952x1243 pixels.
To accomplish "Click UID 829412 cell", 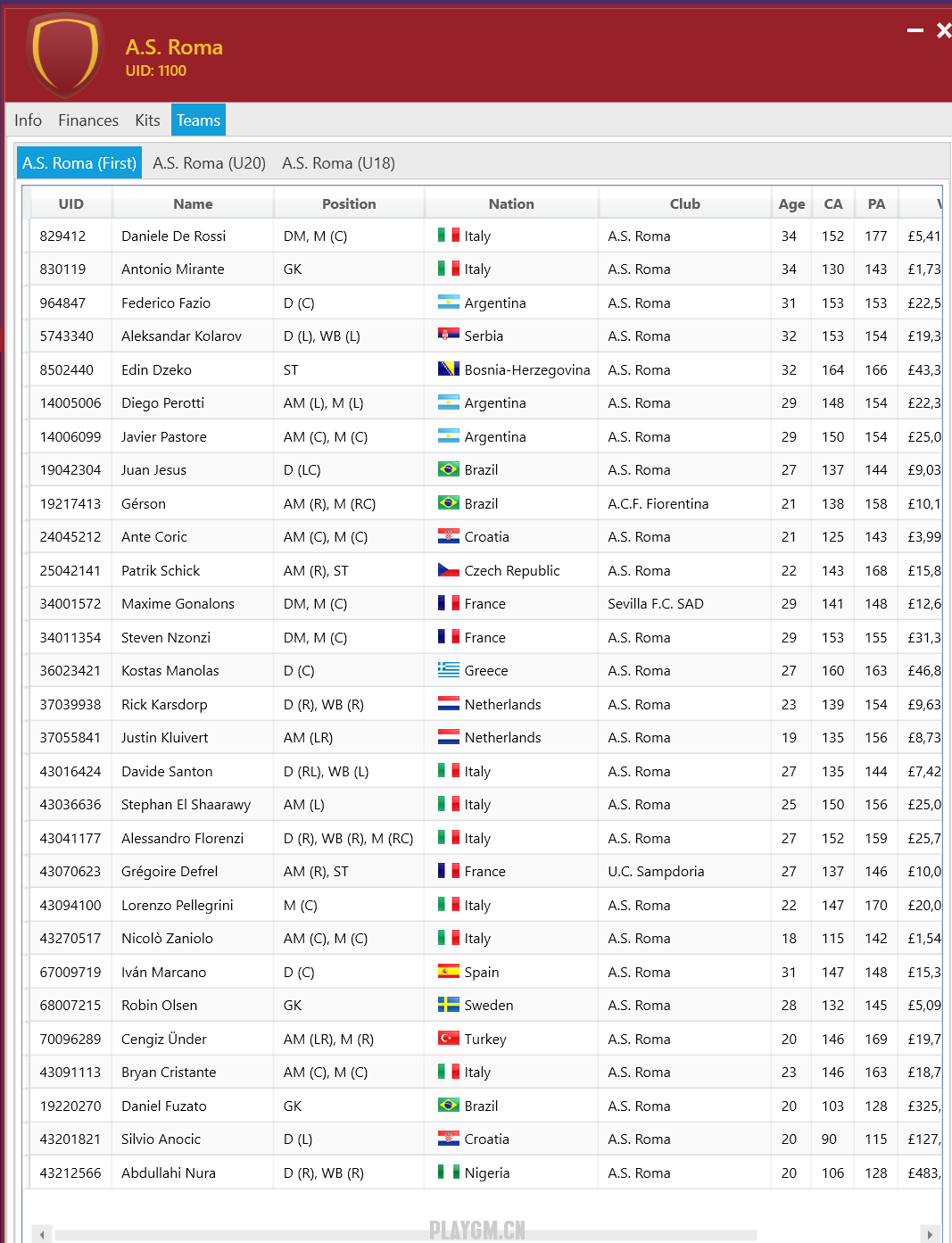I will [x=71, y=236].
